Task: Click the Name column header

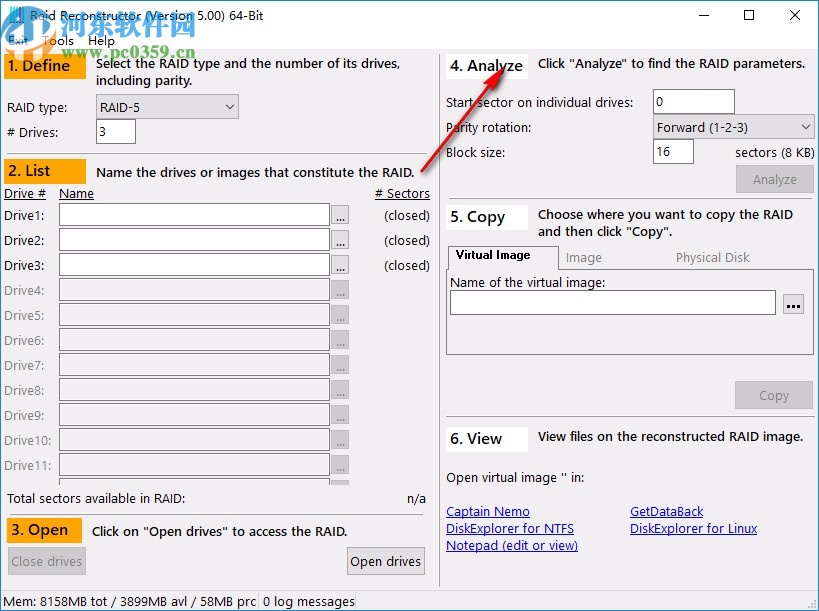Action: coord(76,194)
